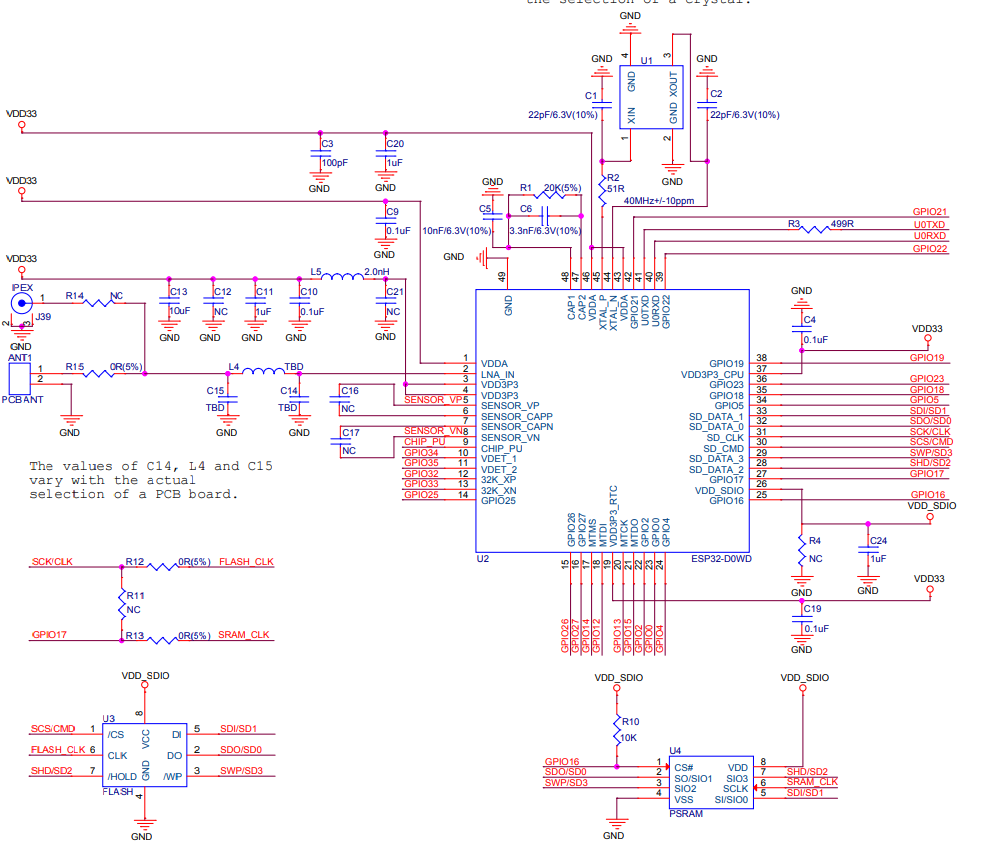
Task: Select resistor R10 10K symbol
Action: coord(617,730)
